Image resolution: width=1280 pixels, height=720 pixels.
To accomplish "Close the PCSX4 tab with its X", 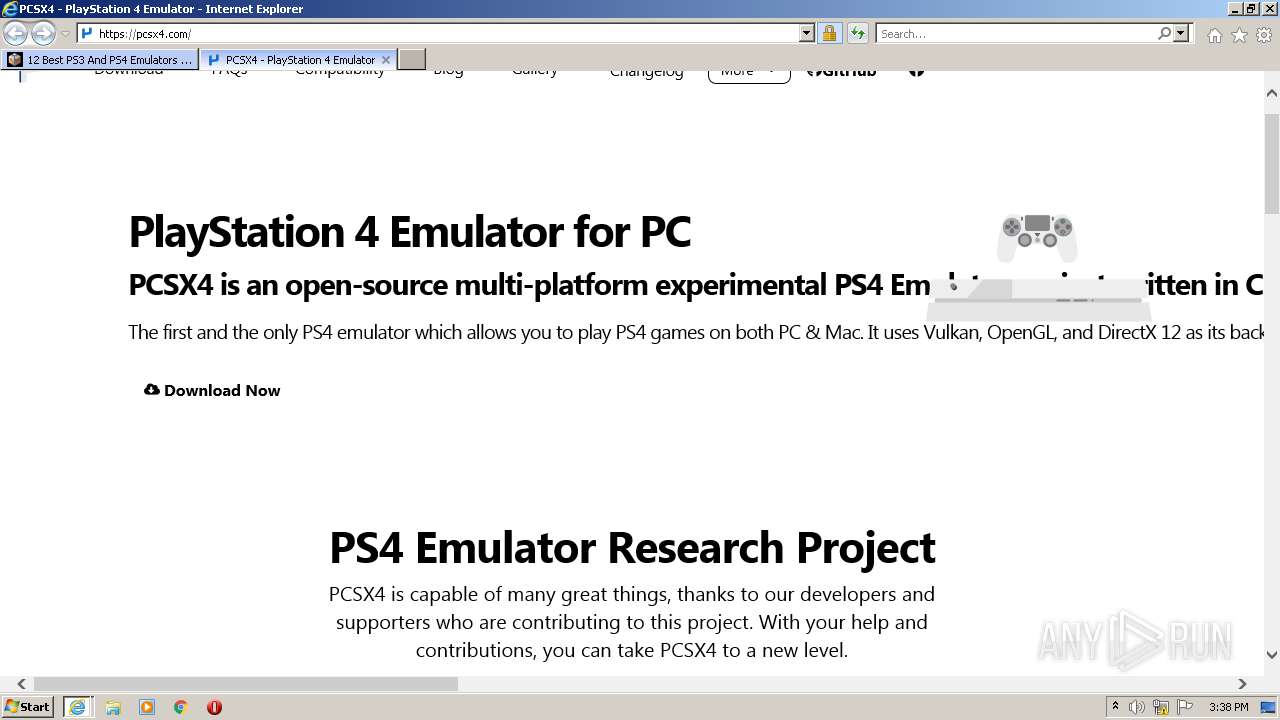I will (x=386, y=60).
